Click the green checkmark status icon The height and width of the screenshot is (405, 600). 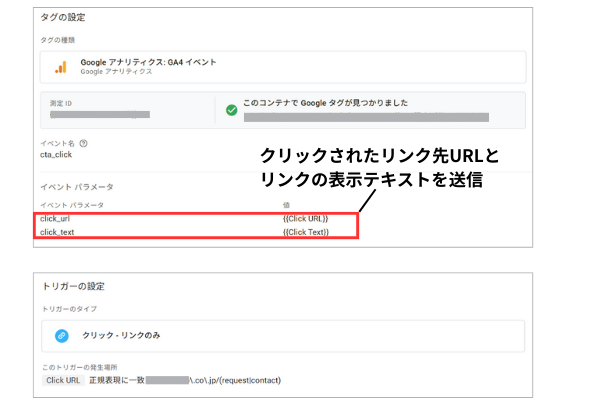[231, 108]
